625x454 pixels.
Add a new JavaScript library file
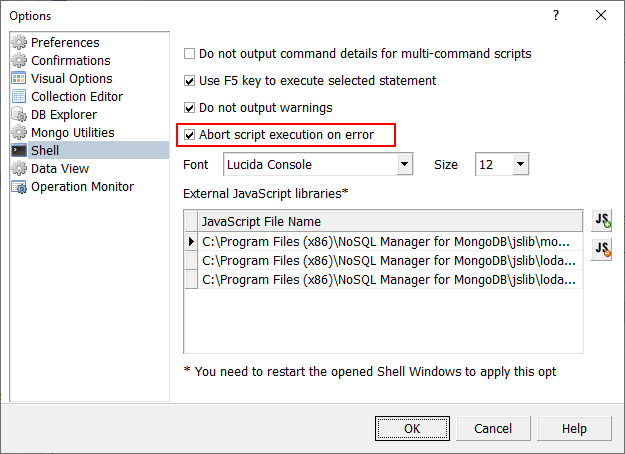602,221
